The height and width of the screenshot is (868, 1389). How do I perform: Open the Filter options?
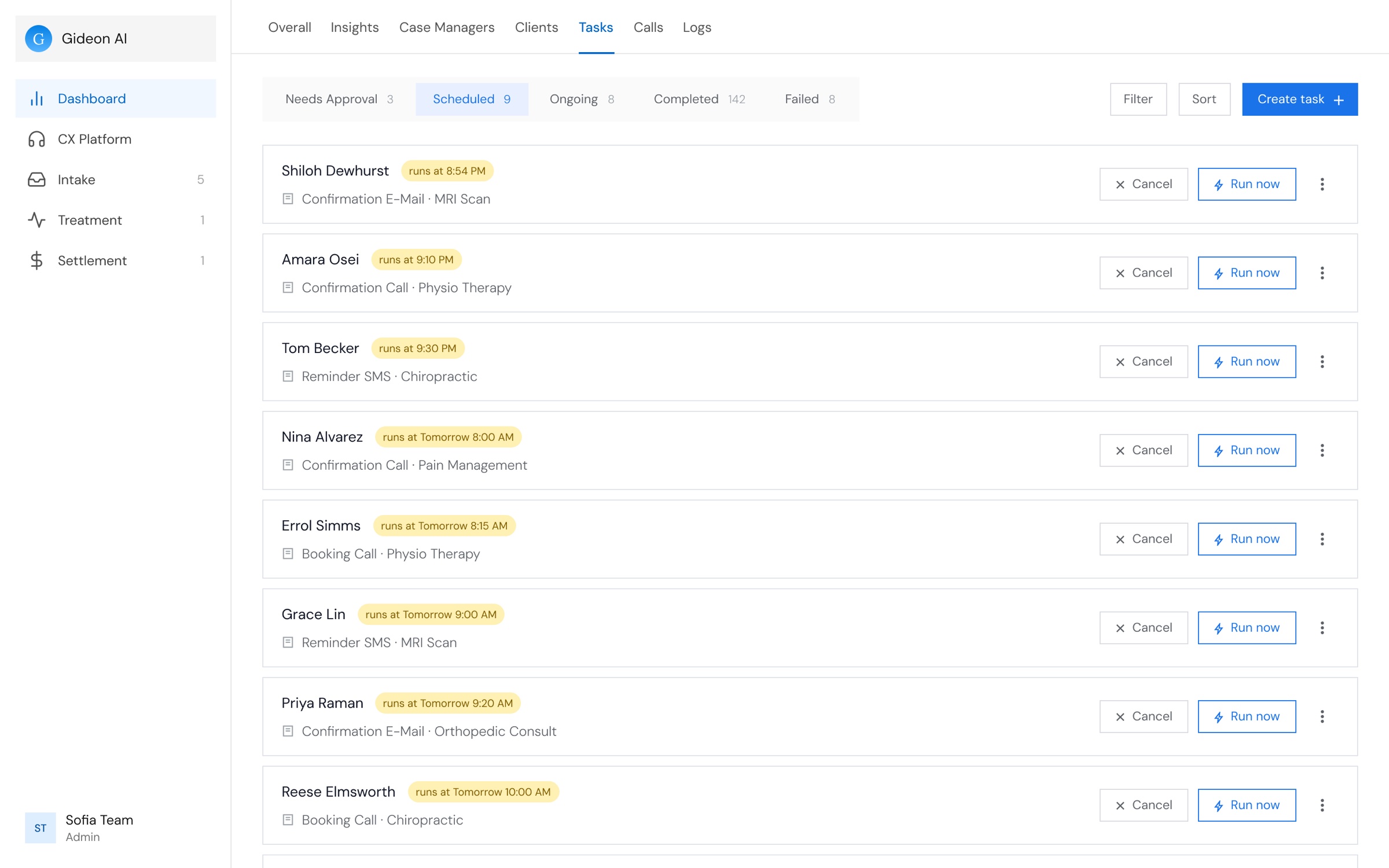(1138, 99)
